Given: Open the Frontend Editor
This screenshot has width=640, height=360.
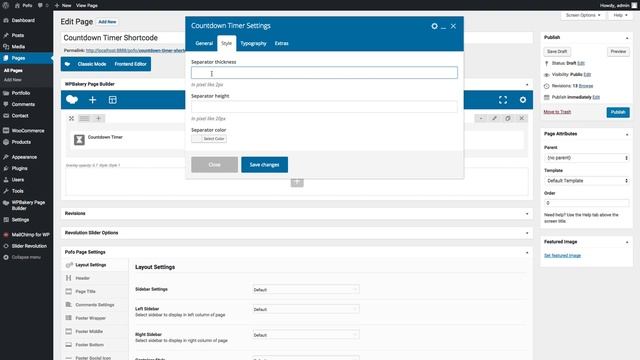Looking at the screenshot, I should point(131,64).
